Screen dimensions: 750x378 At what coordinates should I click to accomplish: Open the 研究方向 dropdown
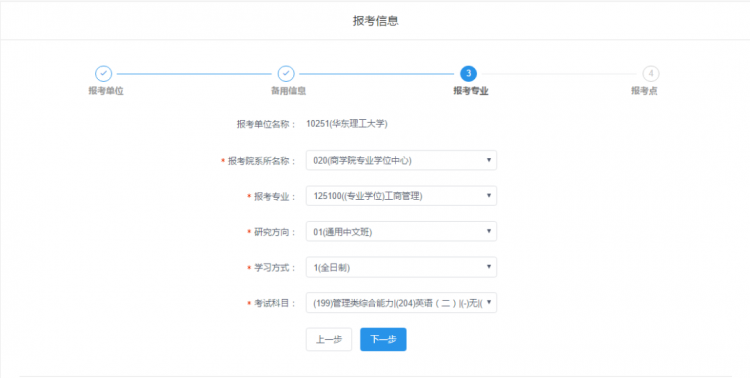pos(401,232)
